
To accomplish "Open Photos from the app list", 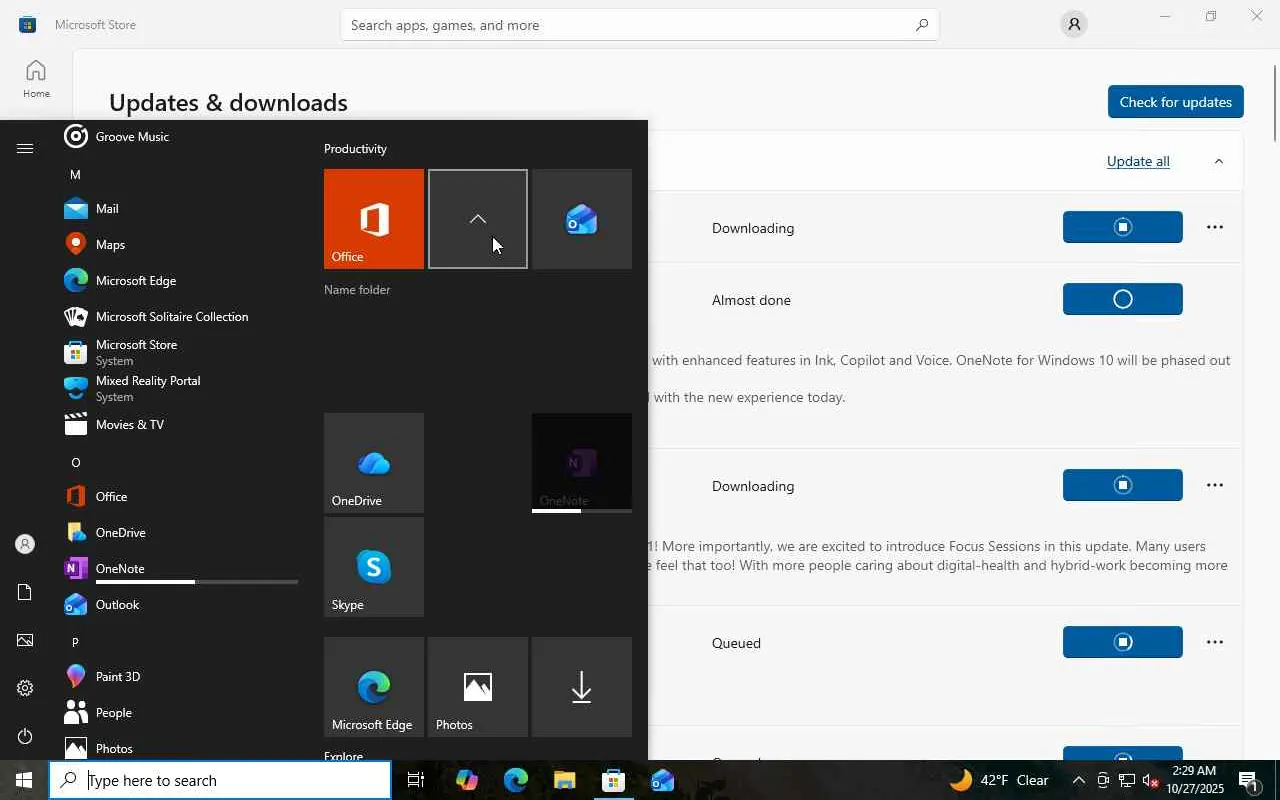I will pyautogui.click(x=180, y=748).
